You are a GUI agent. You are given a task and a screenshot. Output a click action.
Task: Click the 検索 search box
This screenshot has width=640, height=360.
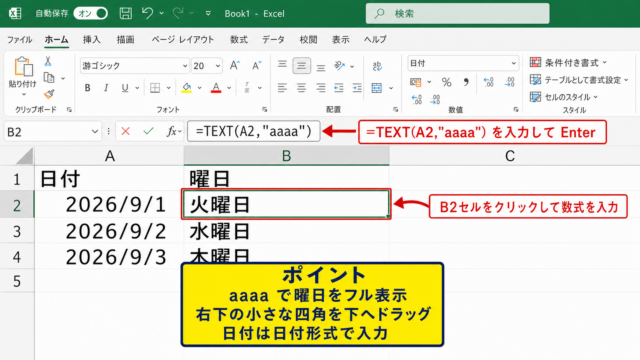point(458,13)
